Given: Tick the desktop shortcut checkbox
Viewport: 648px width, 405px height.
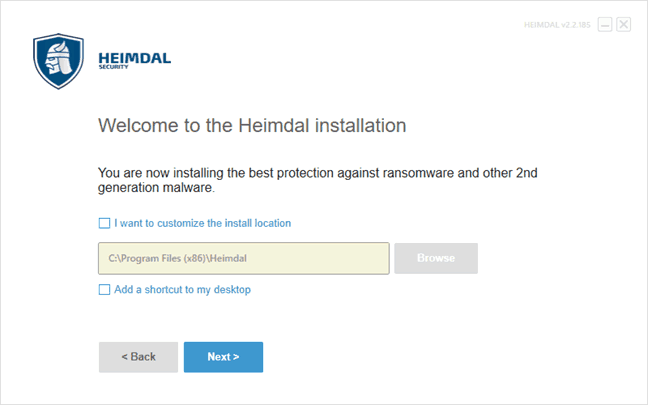Looking at the screenshot, I should 105,289.
